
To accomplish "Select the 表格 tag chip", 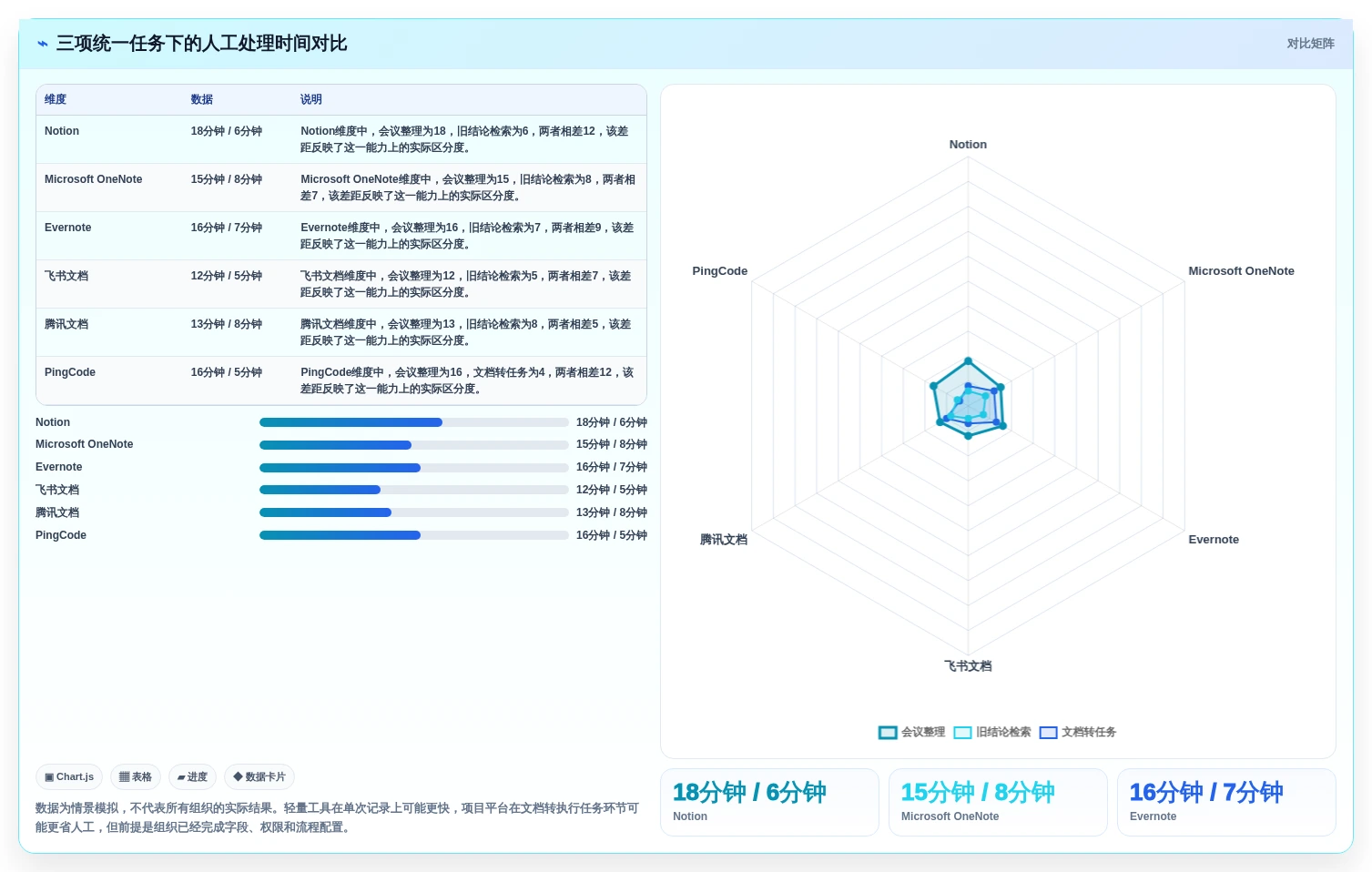I will click(x=136, y=776).
